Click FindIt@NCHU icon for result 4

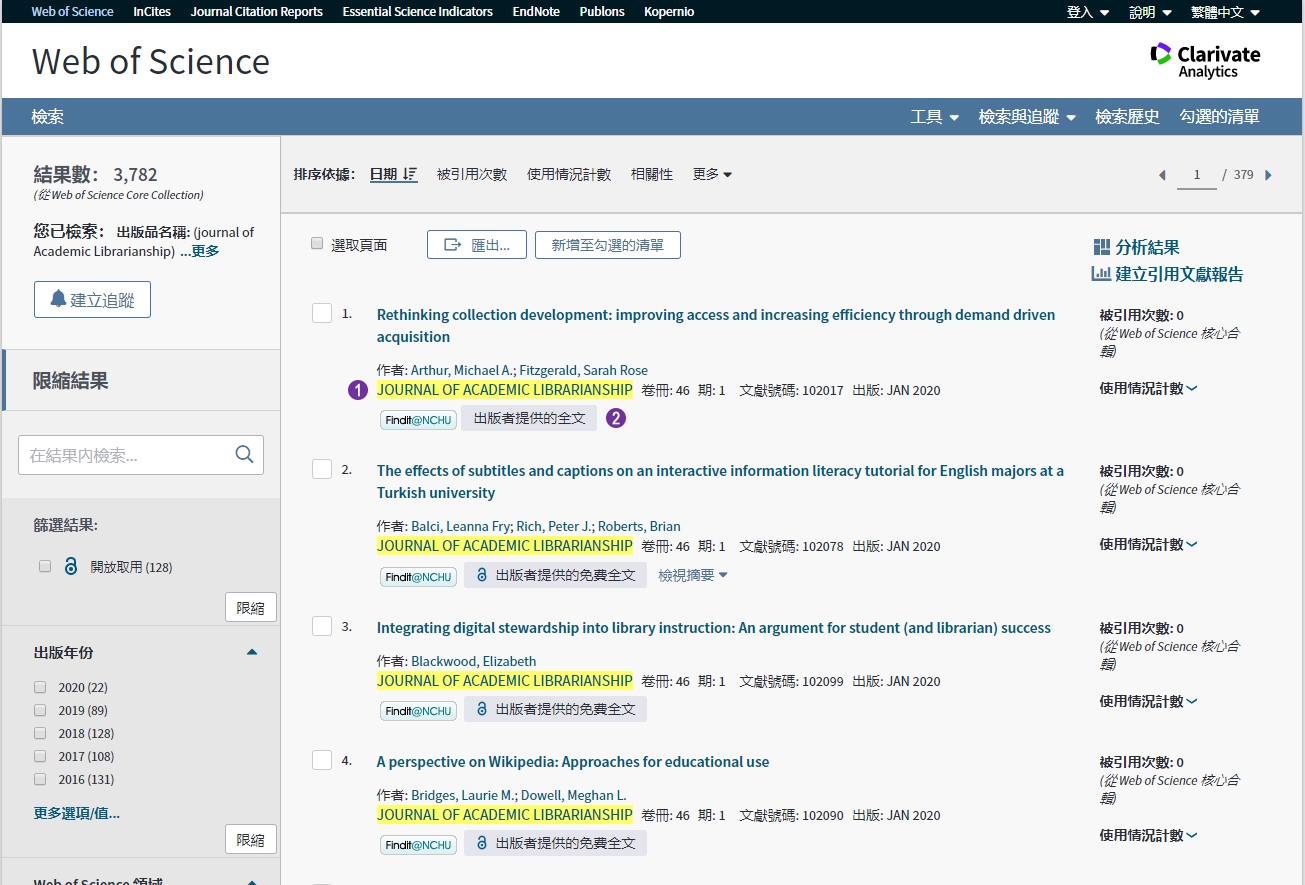tap(418, 845)
